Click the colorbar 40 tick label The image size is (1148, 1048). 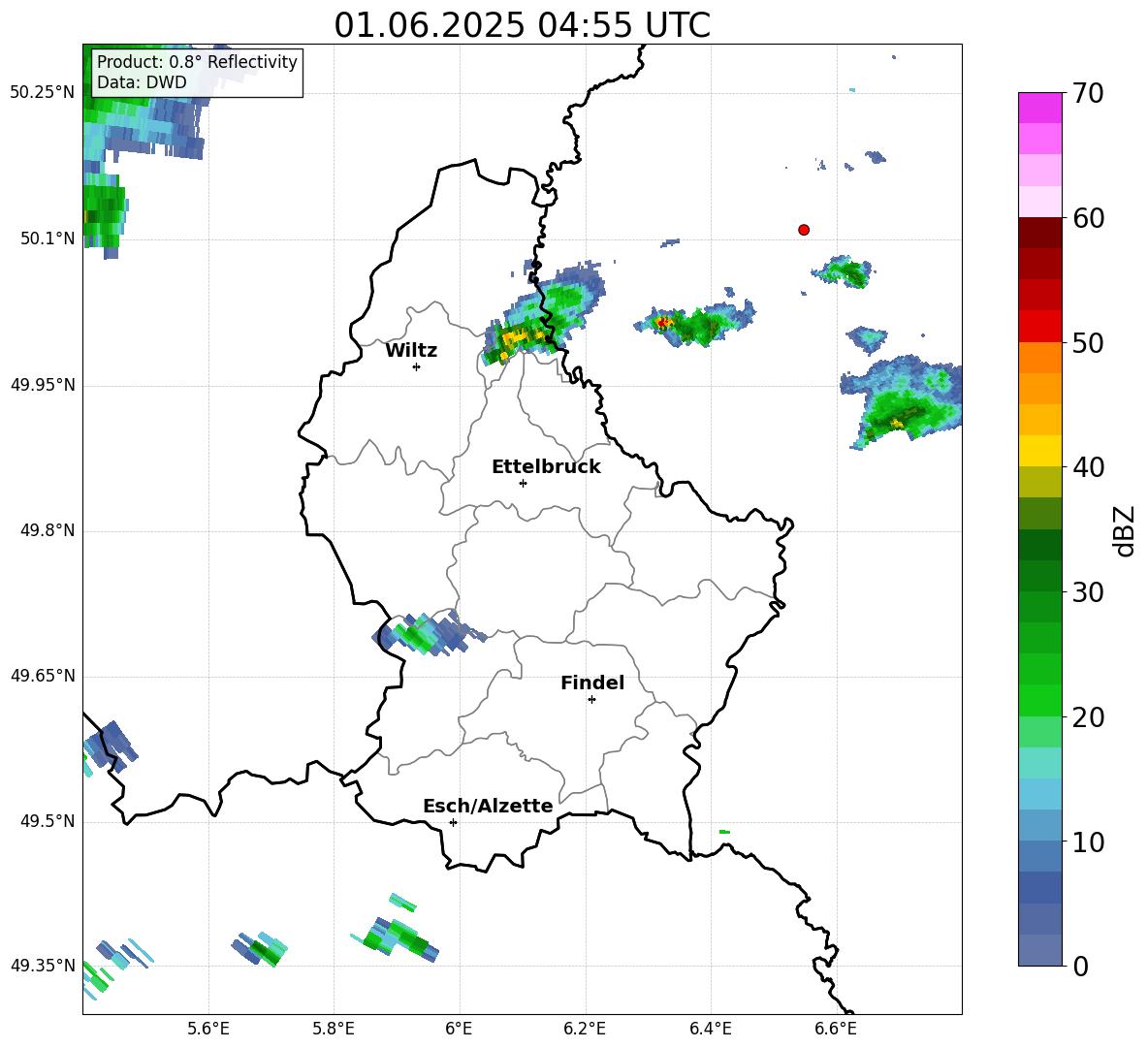click(1088, 467)
